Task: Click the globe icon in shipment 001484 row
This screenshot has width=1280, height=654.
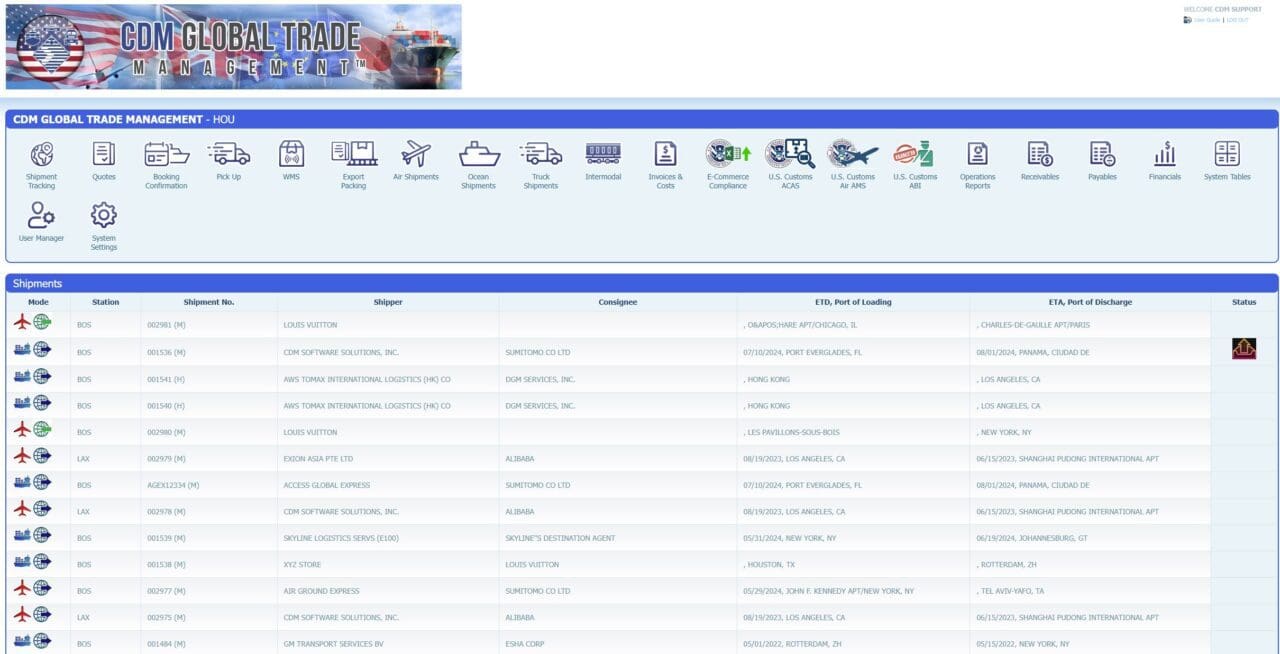Action: pyautogui.click(x=42, y=640)
